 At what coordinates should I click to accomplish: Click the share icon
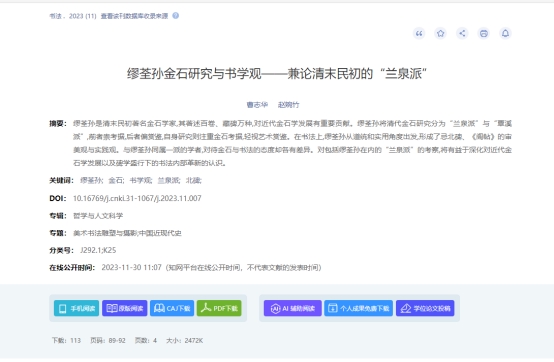[462, 33]
